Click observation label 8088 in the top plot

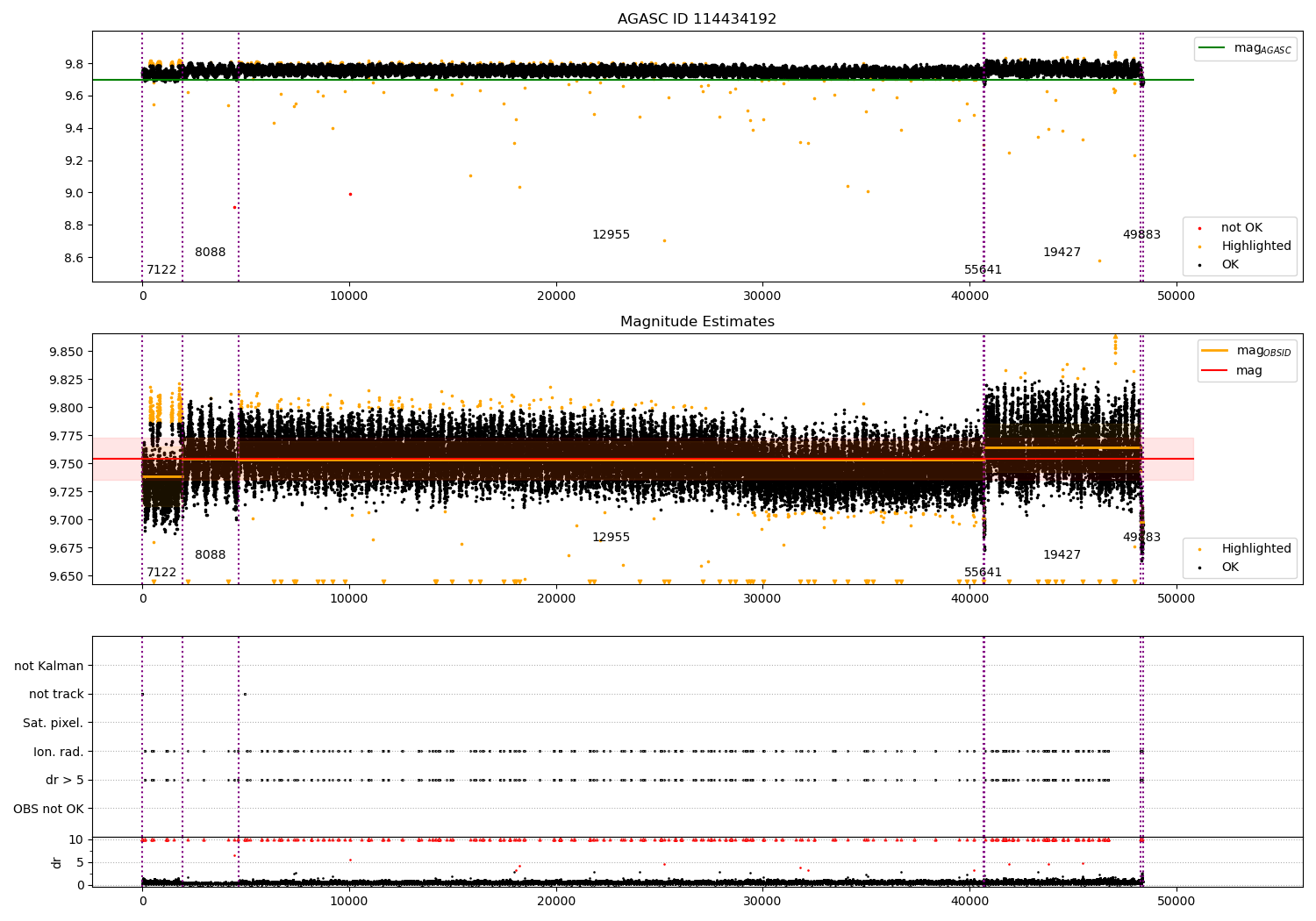click(210, 252)
